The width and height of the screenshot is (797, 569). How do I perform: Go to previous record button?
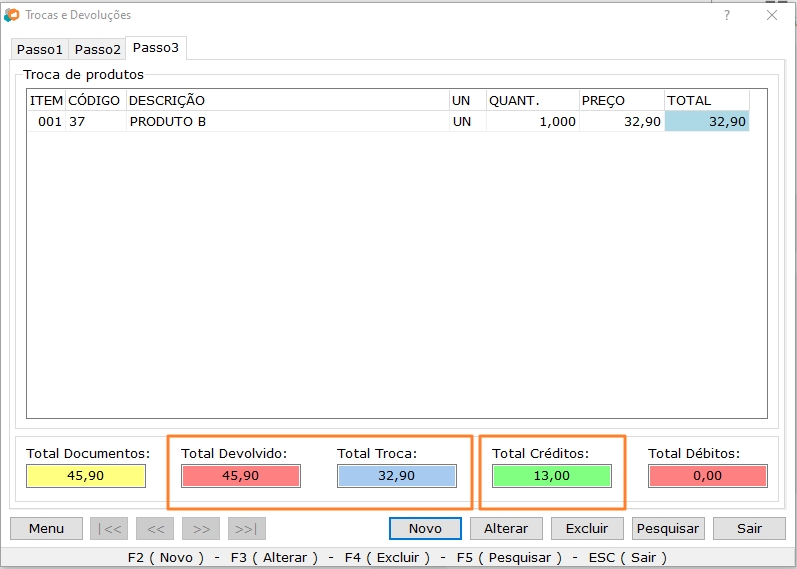(155, 529)
